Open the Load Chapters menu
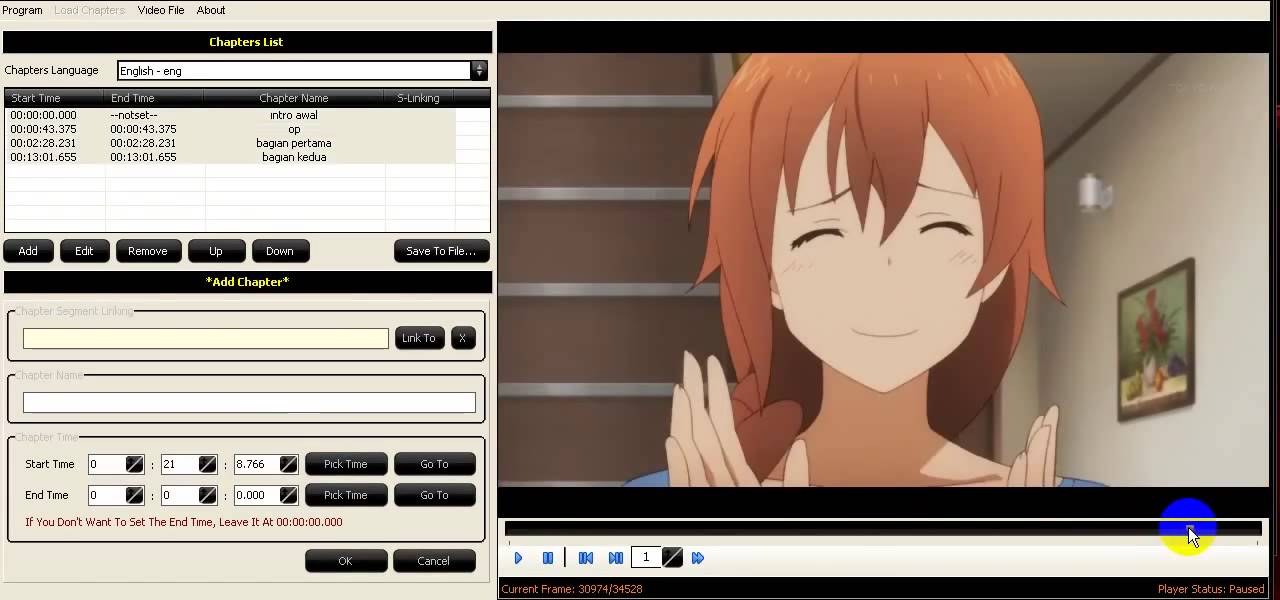Image resolution: width=1280 pixels, height=600 pixels. pyautogui.click(x=89, y=10)
